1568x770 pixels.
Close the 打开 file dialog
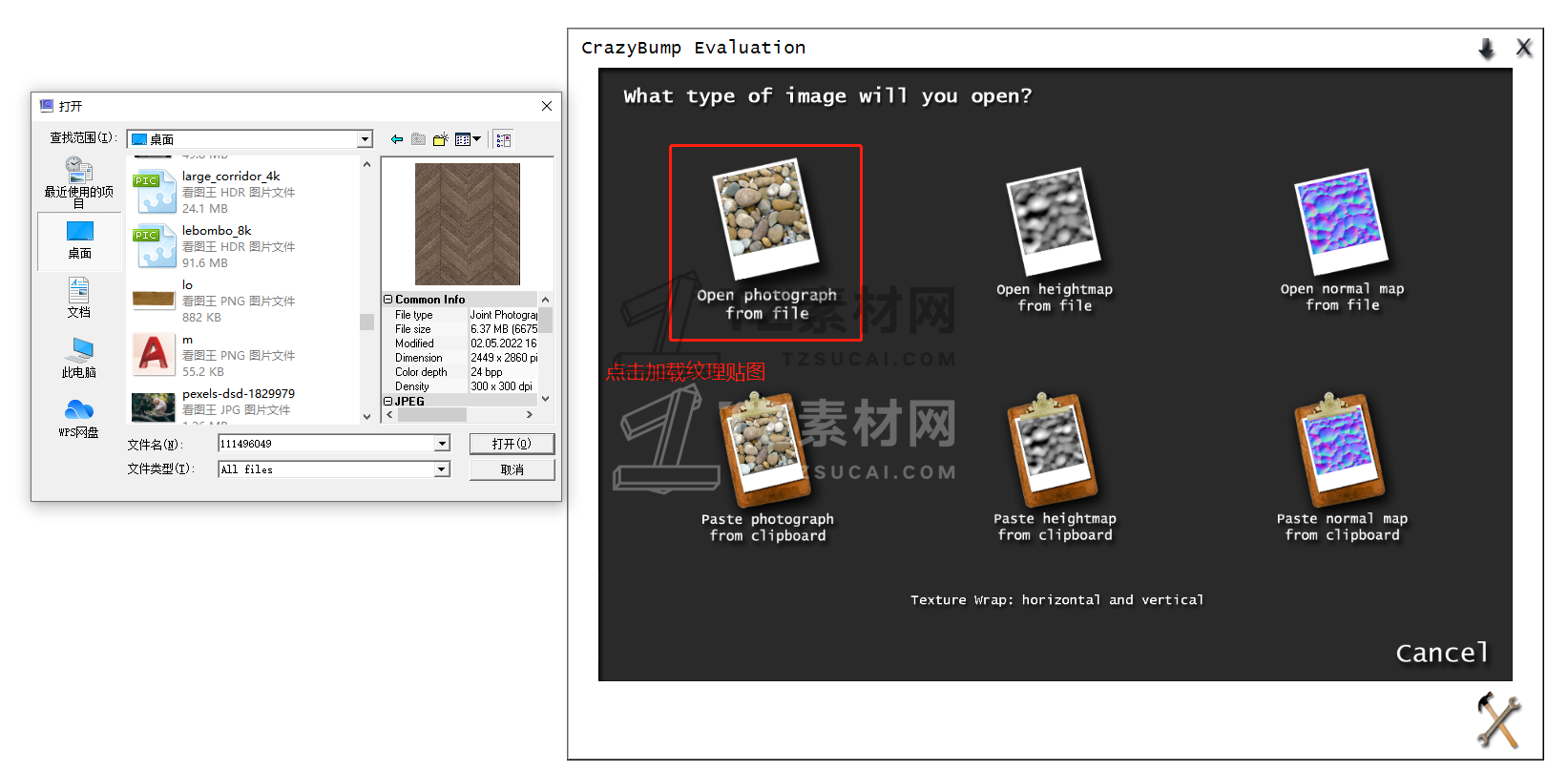pyautogui.click(x=547, y=106)
